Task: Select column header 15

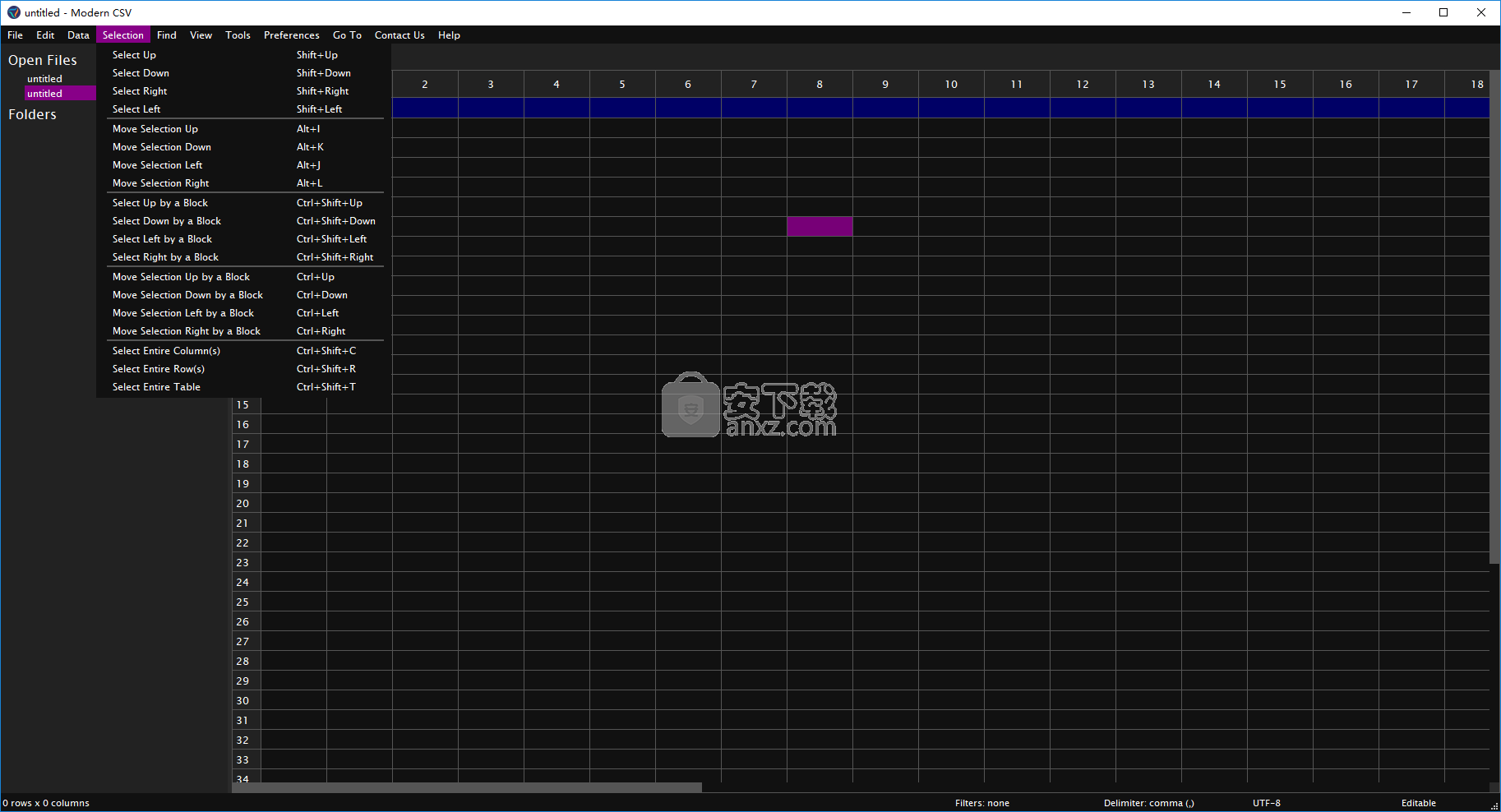Action: (1280, 85)
